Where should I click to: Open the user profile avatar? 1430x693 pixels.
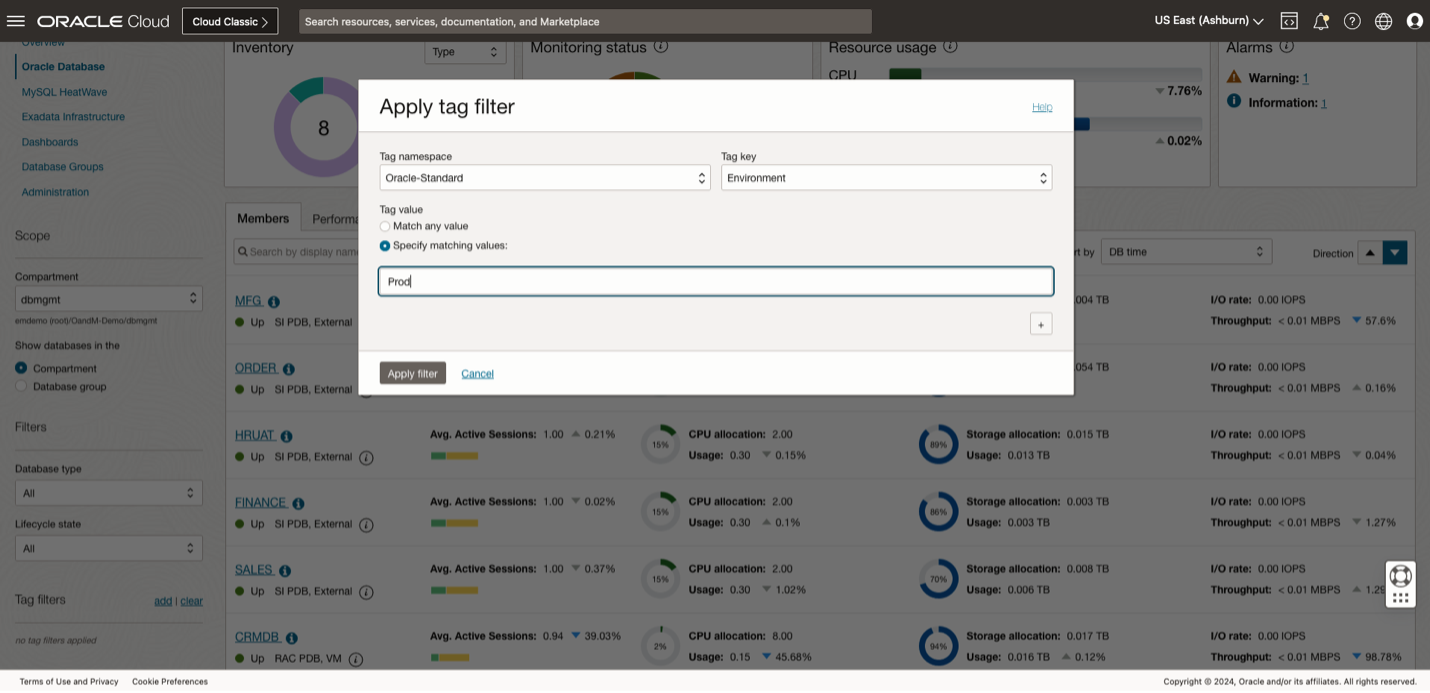tap(1414, 21)
